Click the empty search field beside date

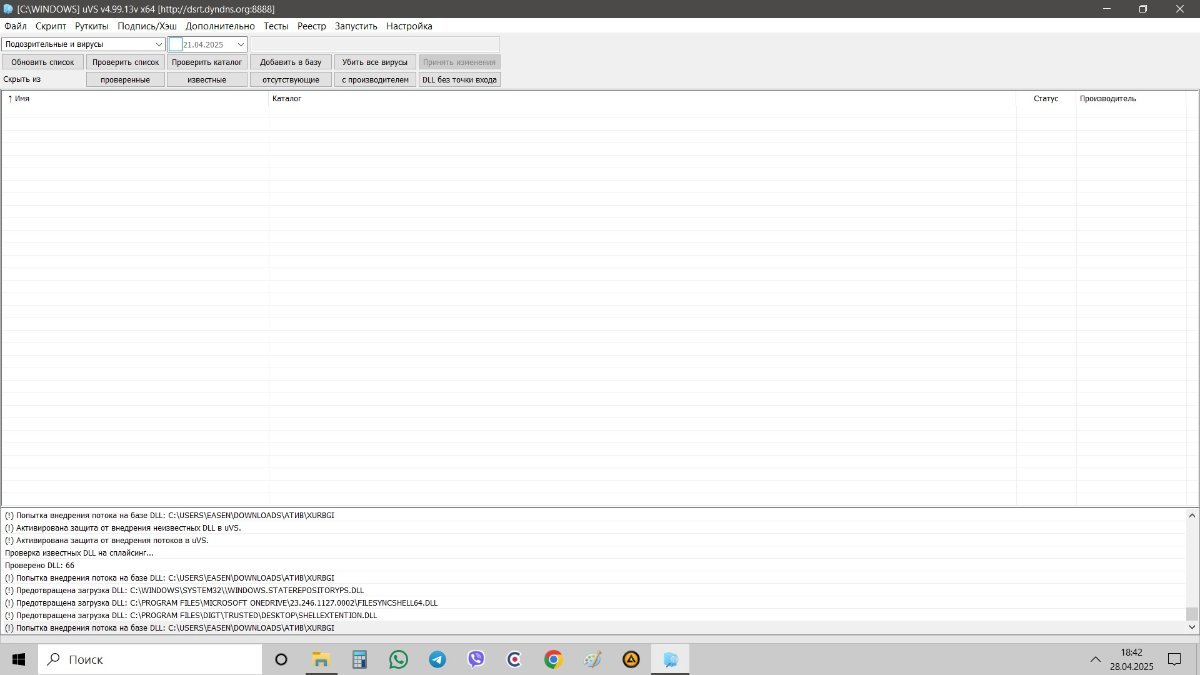click(374, 44)
